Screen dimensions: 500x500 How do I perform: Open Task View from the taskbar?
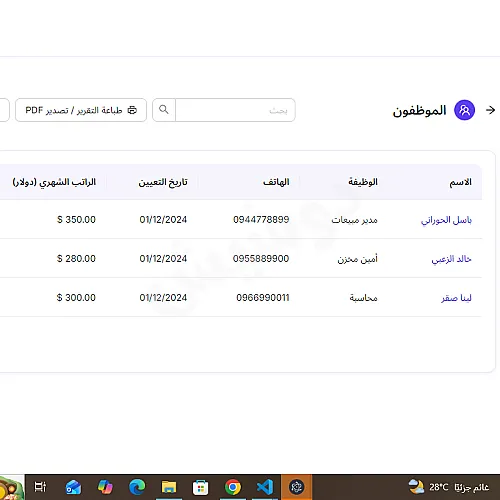pyautogui.click(x=40, y=487)
